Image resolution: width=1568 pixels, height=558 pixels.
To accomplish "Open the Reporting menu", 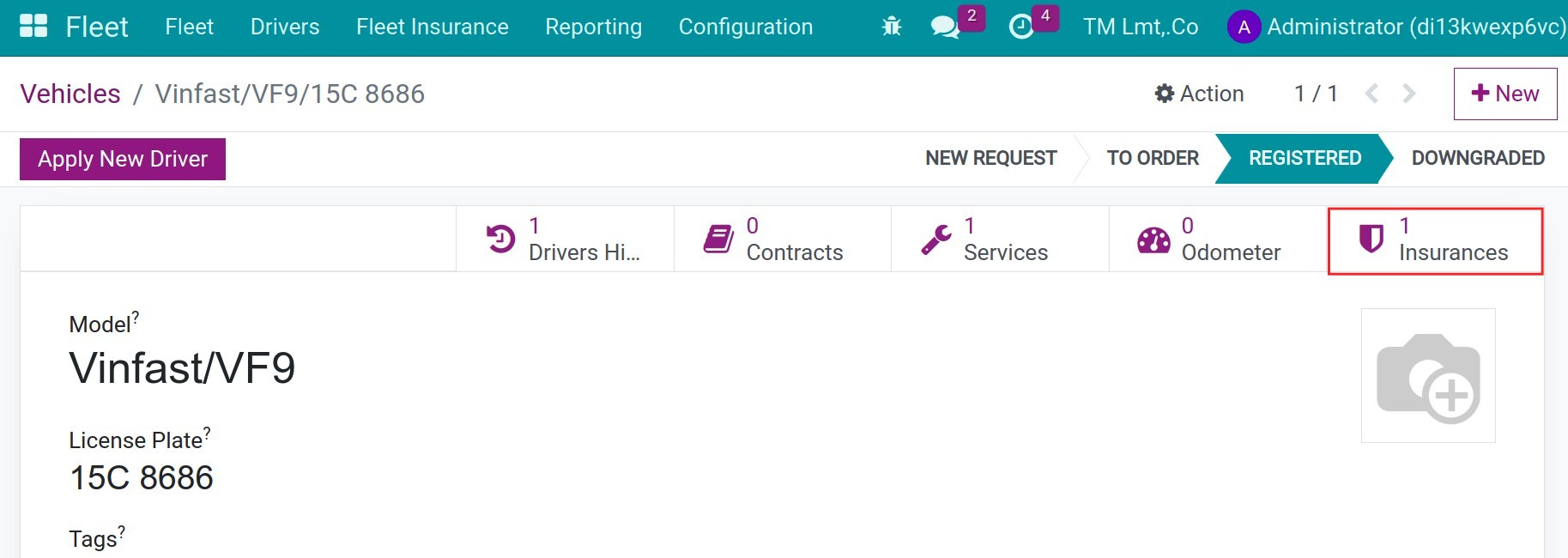I will point(594,27).
